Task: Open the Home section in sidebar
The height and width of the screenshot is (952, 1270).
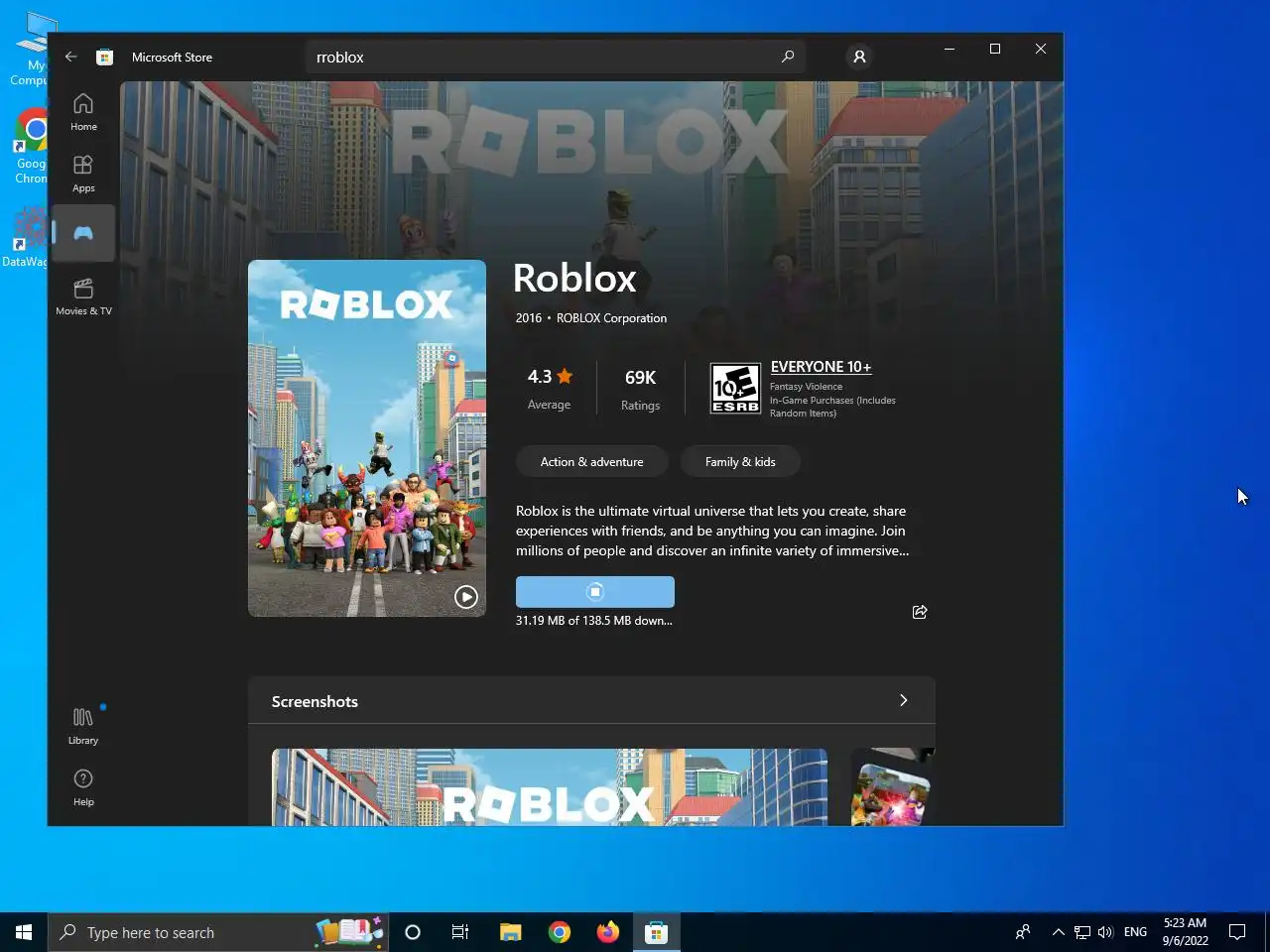Action: pyautogui.click(x=83, y=111)
